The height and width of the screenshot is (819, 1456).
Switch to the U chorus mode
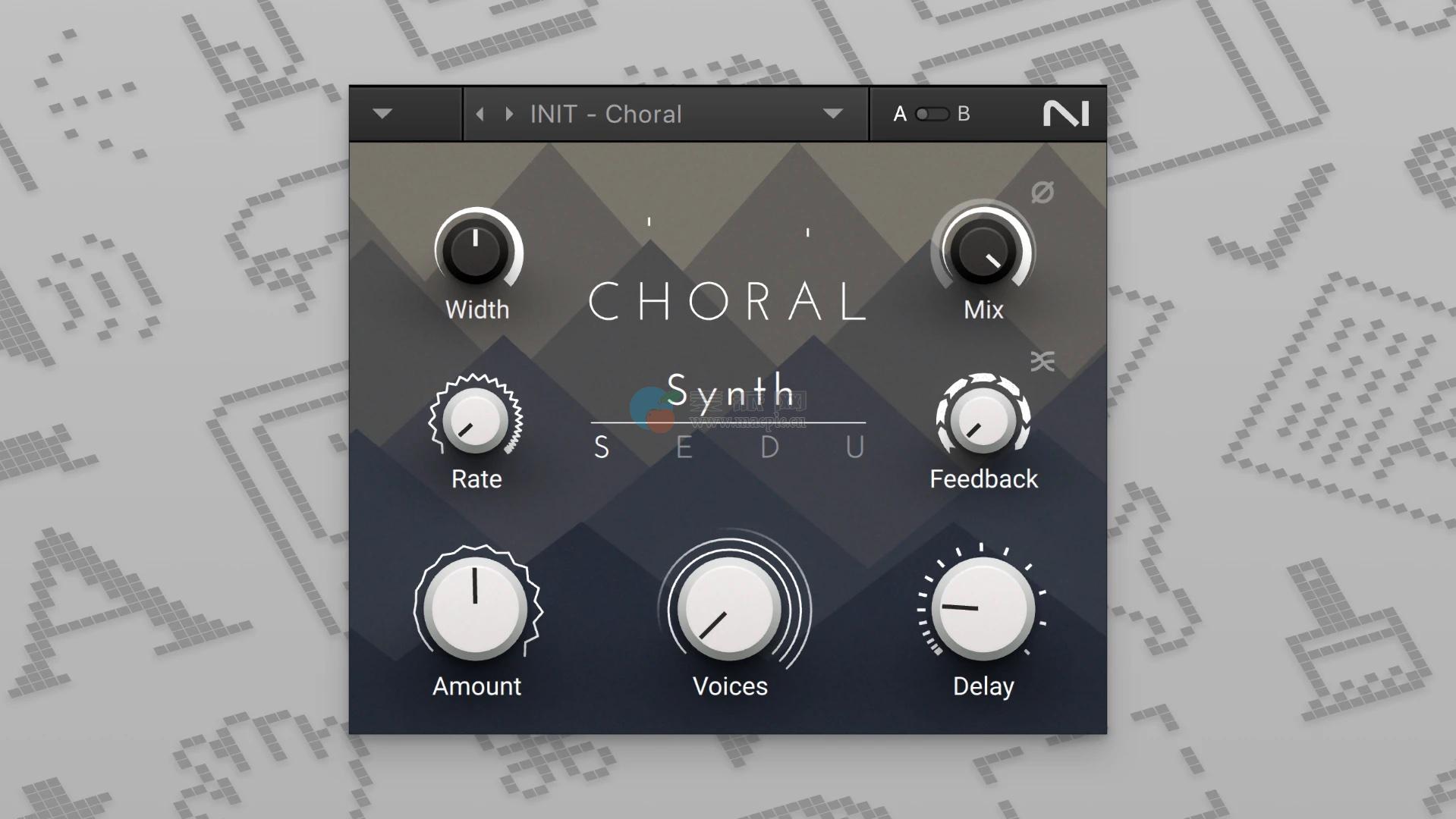coord(855,448)
